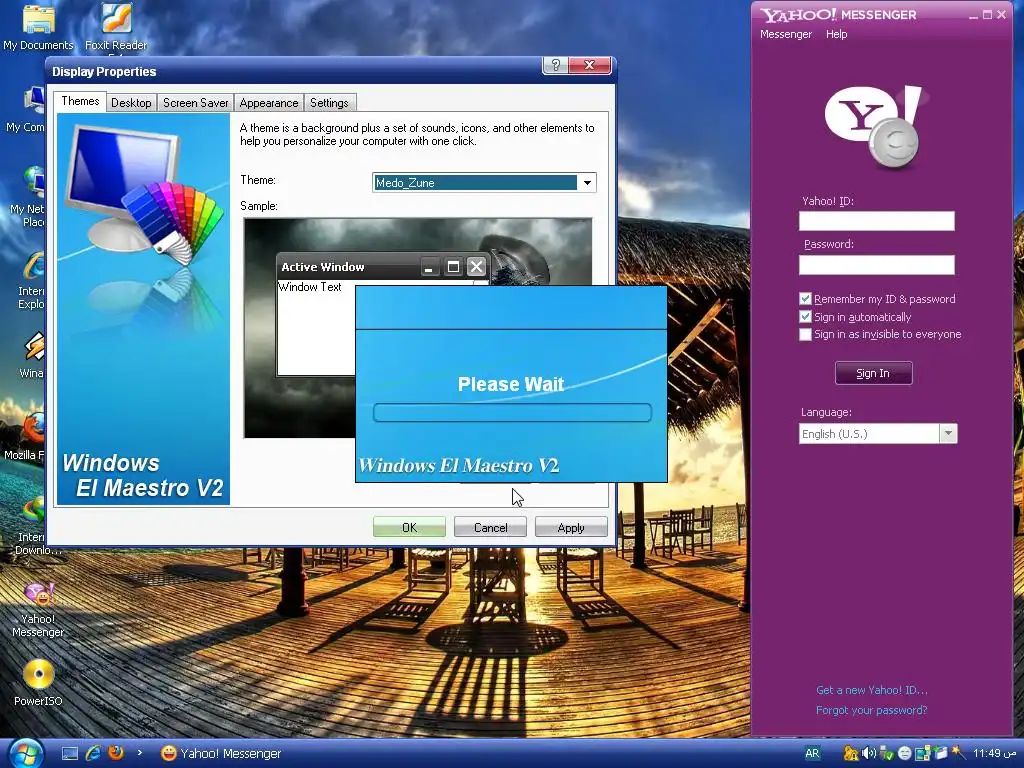The height and width of the screenshot is (768, 1024).
Task: Click Cancel in Display Properties
Action: (490, 527)
